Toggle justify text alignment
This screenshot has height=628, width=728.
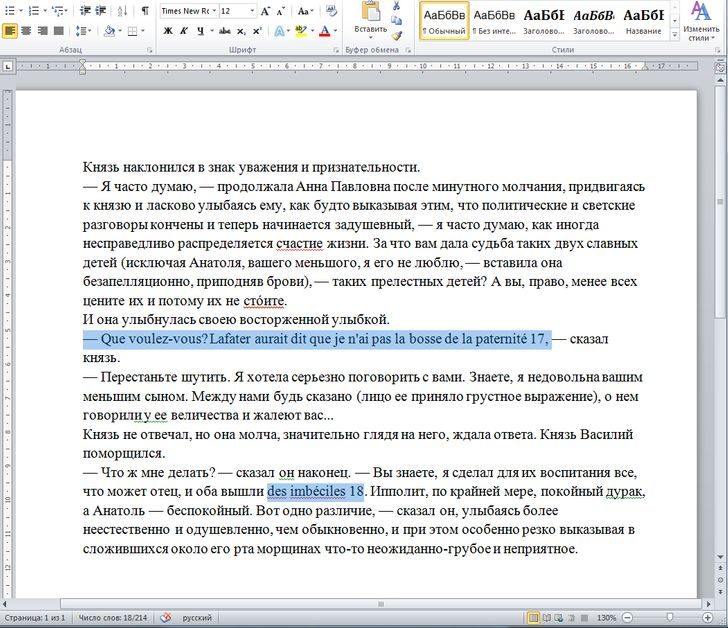(59, 31)
